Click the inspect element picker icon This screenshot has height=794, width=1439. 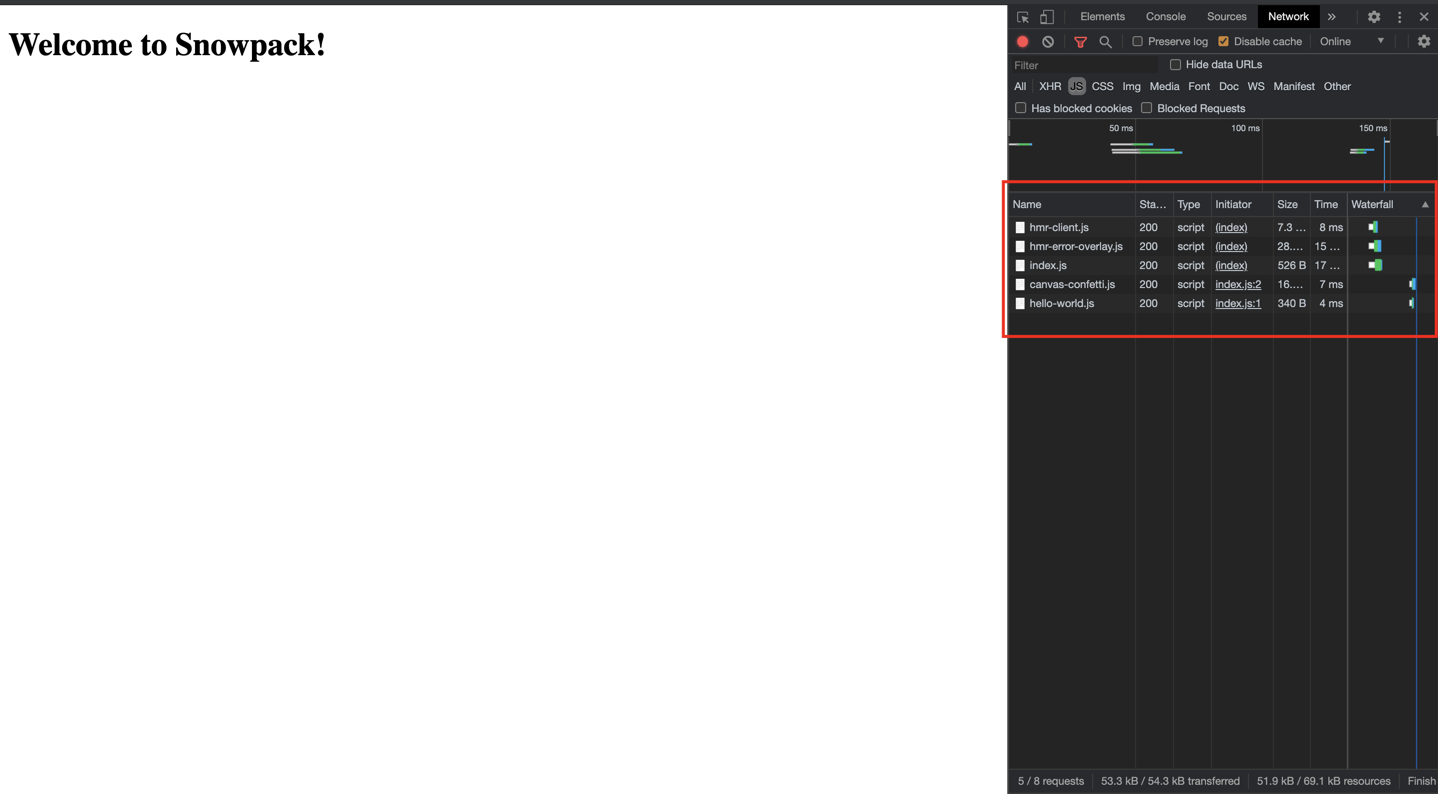click(1022, 17)
